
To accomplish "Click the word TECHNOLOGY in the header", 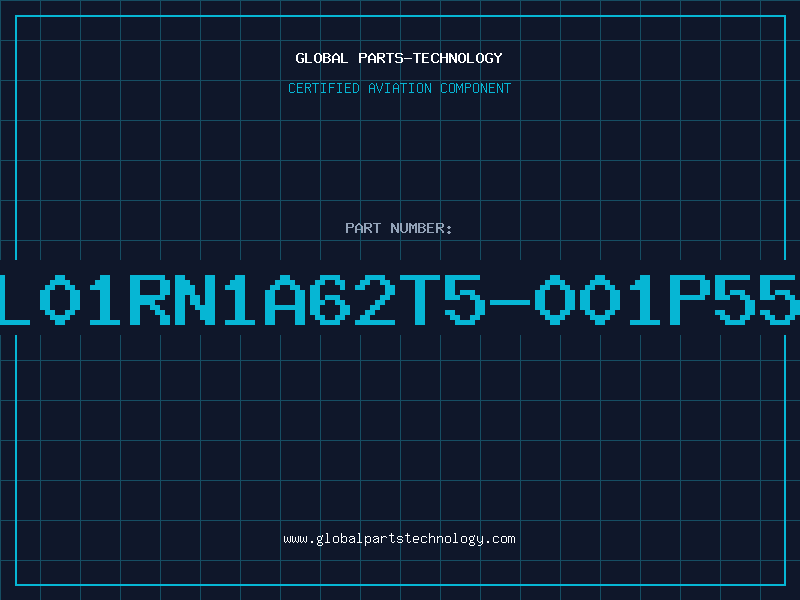I will click(x=458, y=58).
